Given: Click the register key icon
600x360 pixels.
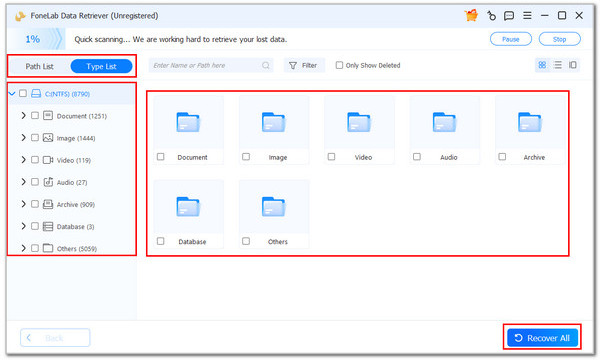Looking at the screenshot, I should tap(491, 16).
